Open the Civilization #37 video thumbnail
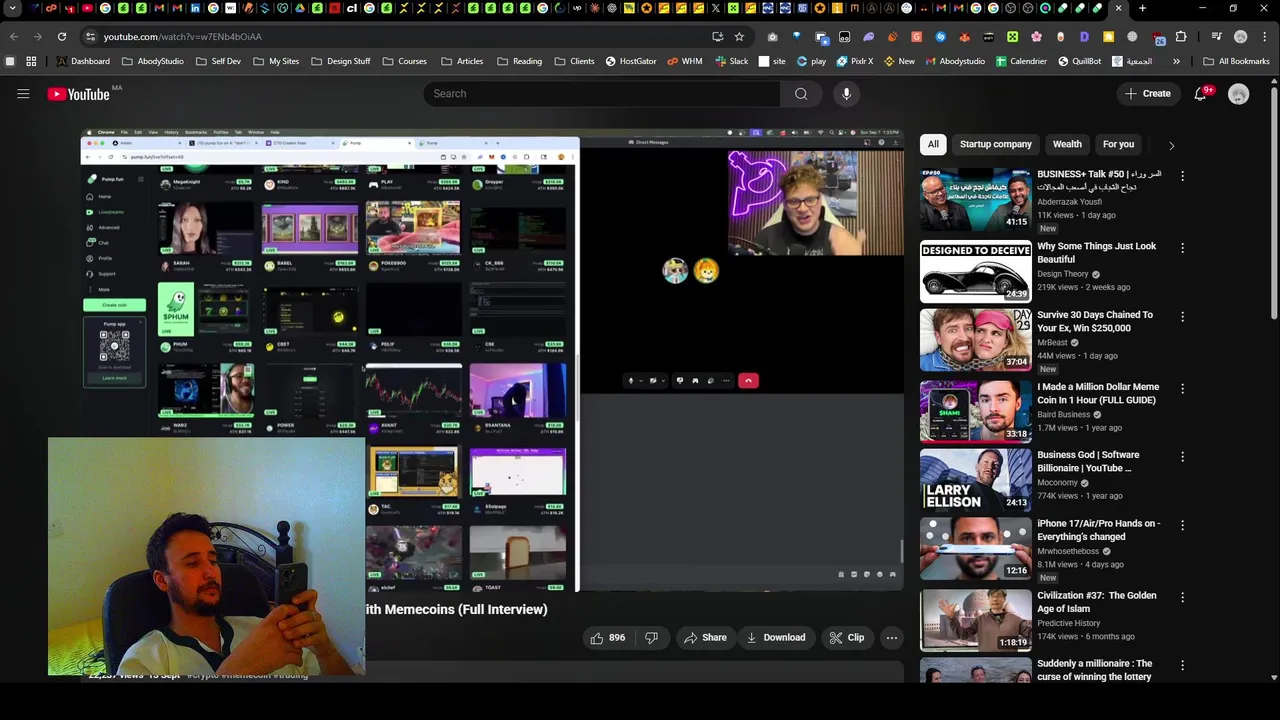 pos(975,620)
